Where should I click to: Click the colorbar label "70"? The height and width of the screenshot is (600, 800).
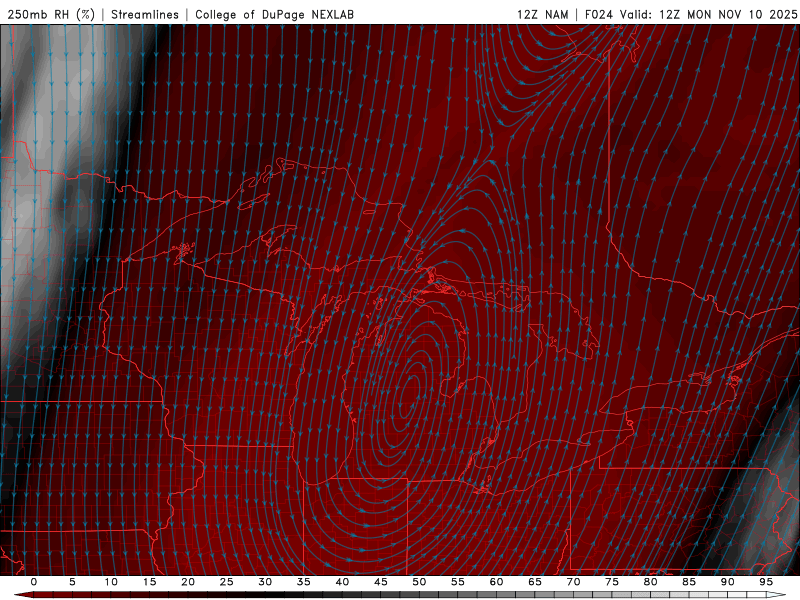(573, 582)
